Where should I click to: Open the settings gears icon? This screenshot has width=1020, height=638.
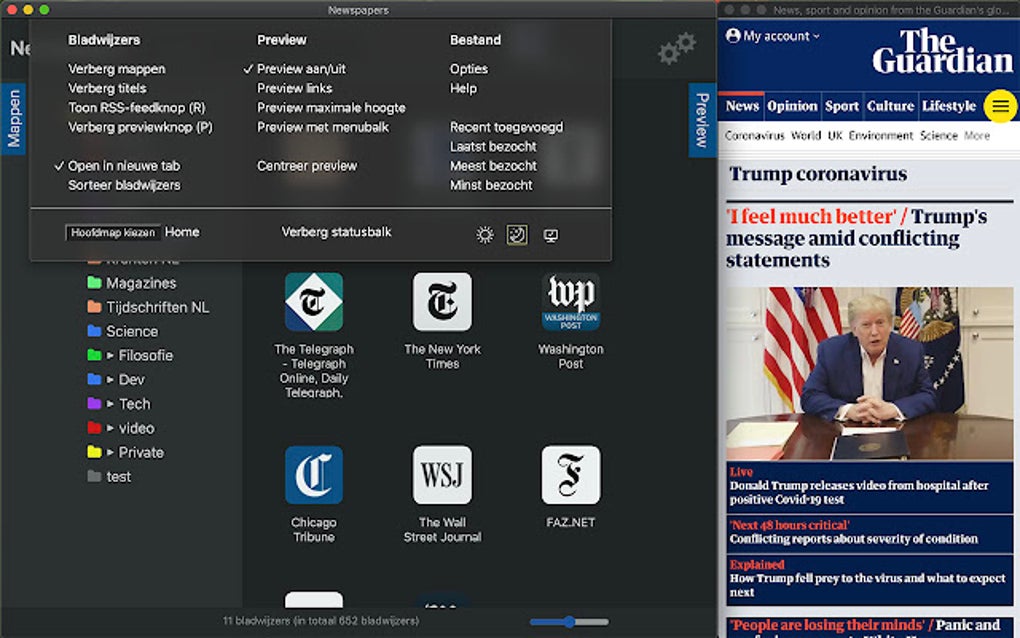(x=677, y=48)
